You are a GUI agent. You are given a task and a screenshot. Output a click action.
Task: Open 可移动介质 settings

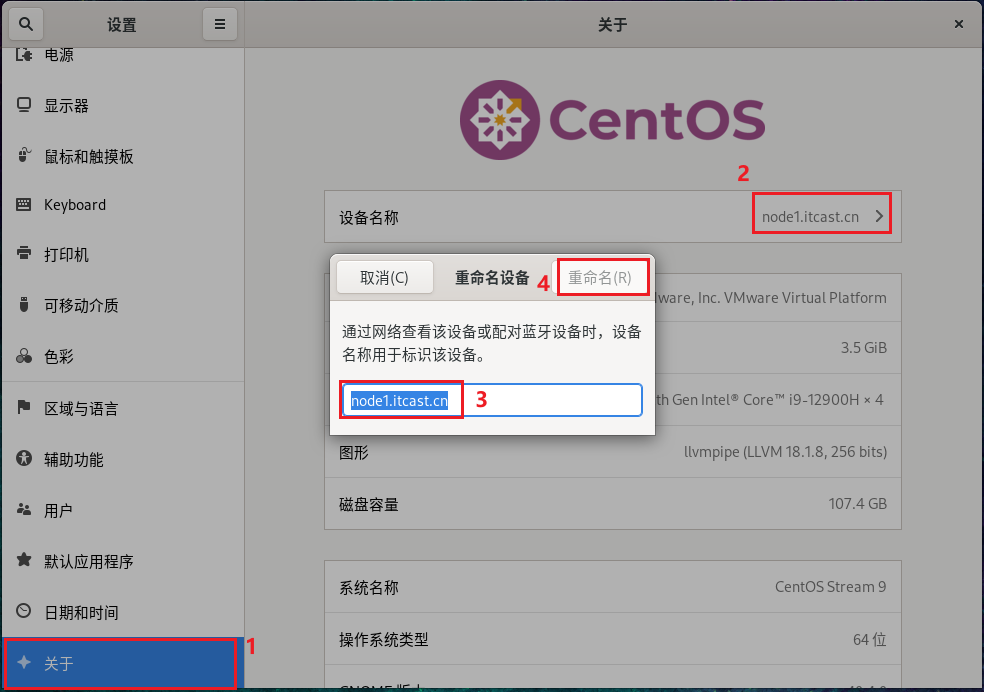tap(122, 306)
